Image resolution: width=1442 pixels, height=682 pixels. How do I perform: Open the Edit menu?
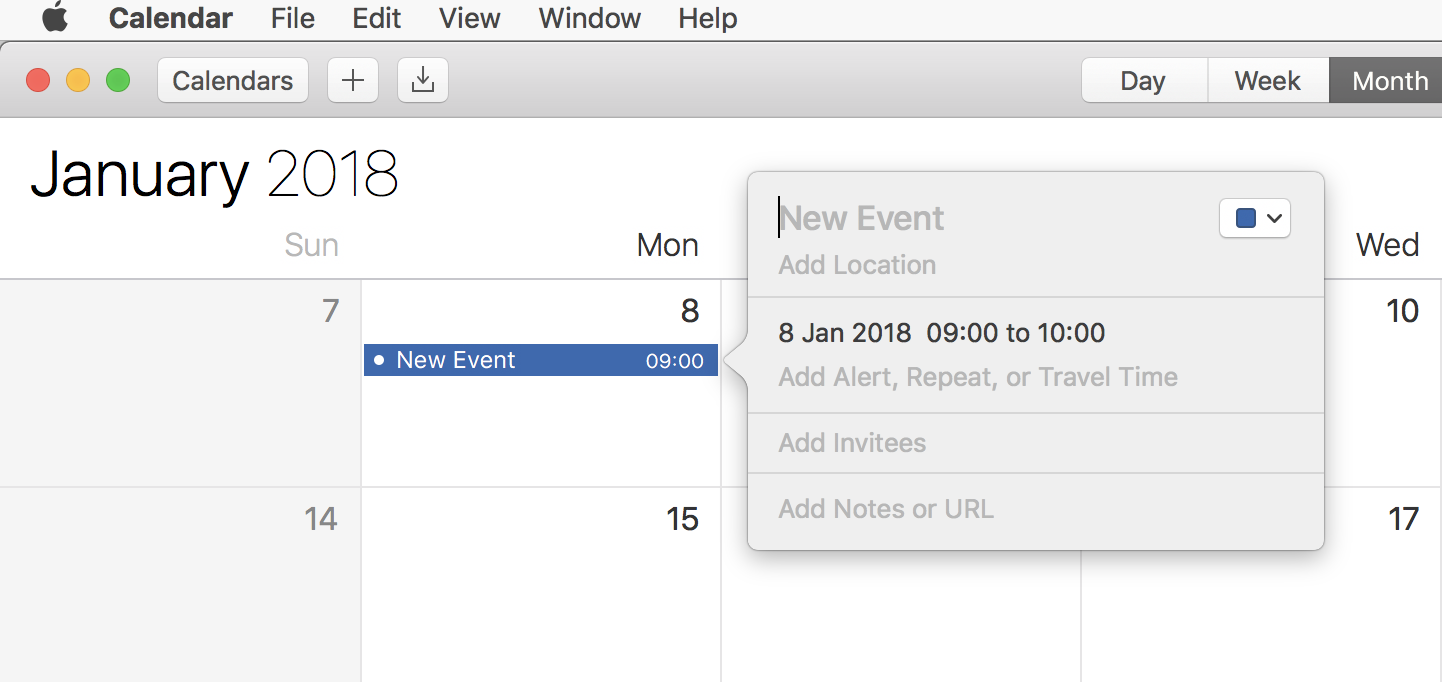coord(376,18)
